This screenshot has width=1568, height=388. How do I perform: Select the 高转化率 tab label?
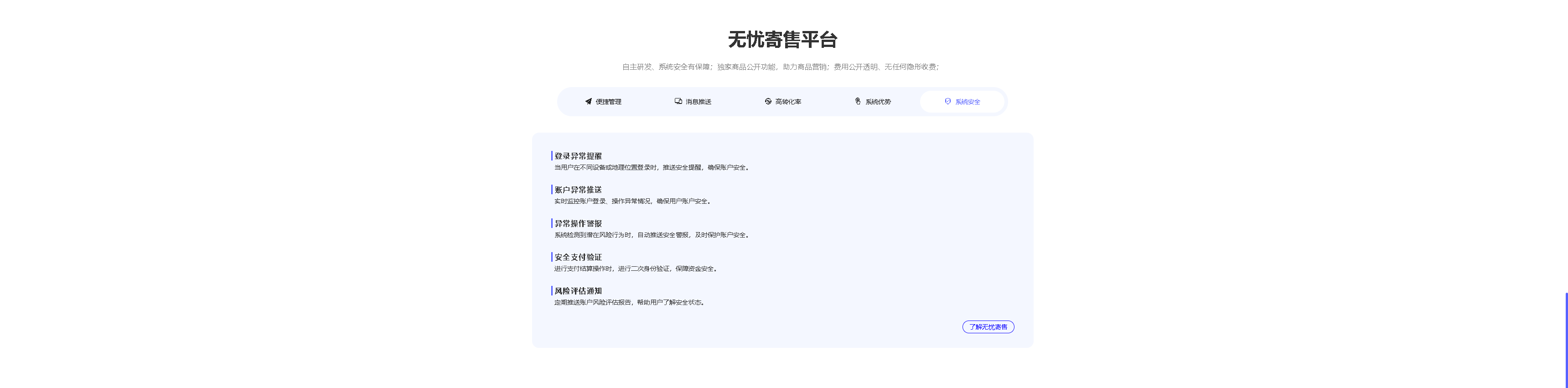point(788,102)
